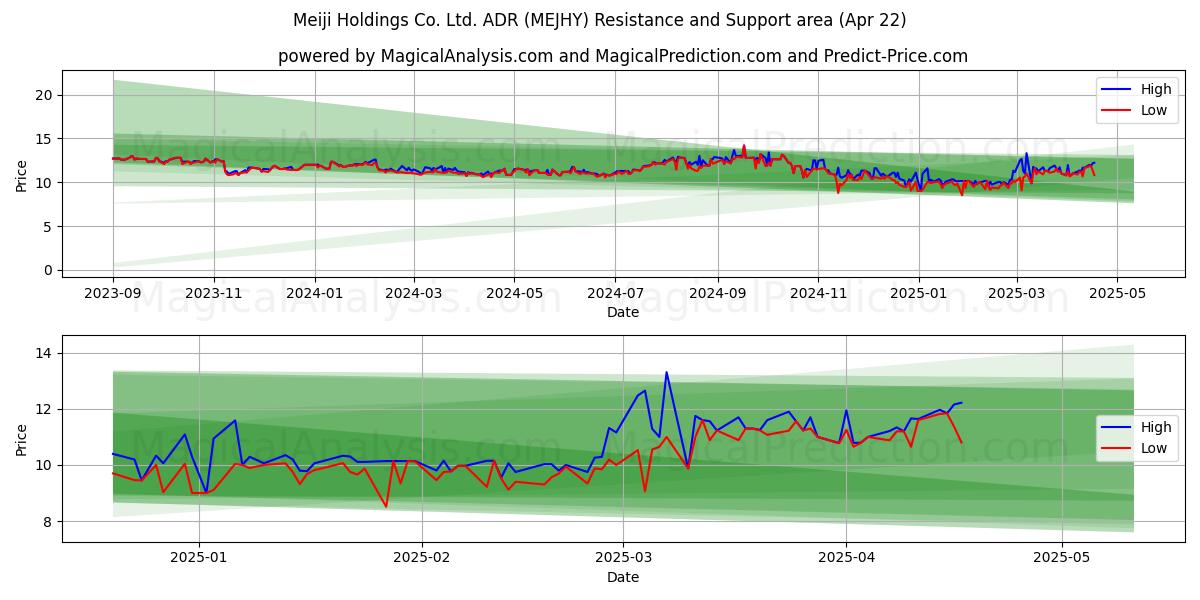Screen dimensions: 1200x600
Task: Click the top chart 'Price' axis label
Action: [22, 174]
